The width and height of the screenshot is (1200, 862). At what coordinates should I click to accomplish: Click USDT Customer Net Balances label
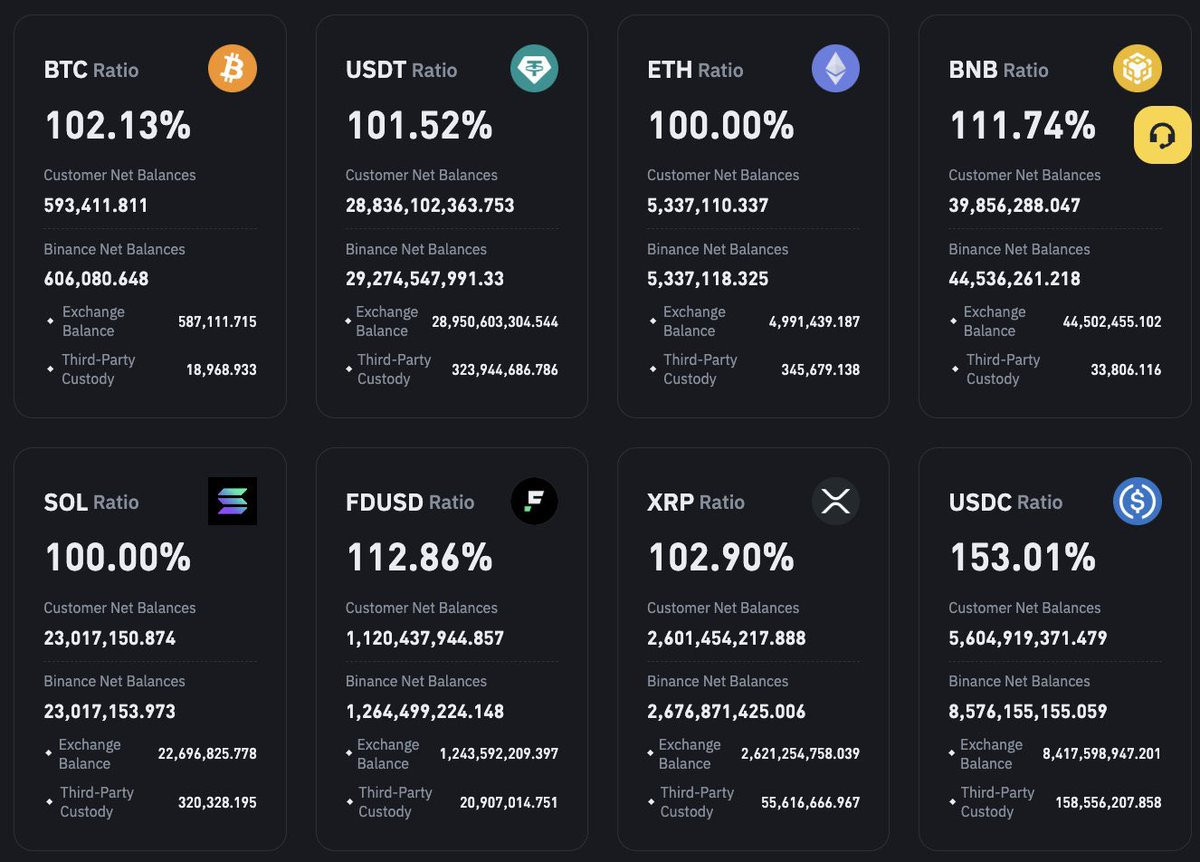coord(421,175)
